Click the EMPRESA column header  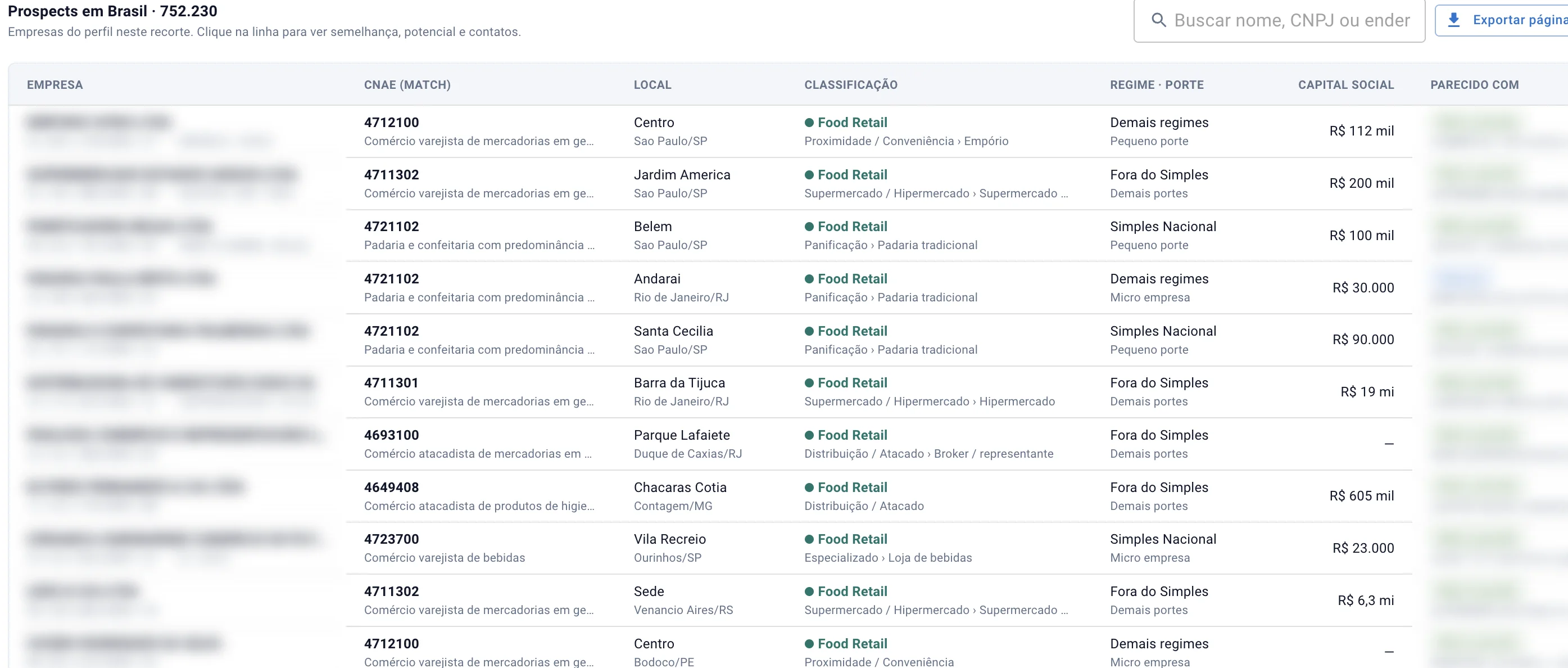[x=55, y=85]
